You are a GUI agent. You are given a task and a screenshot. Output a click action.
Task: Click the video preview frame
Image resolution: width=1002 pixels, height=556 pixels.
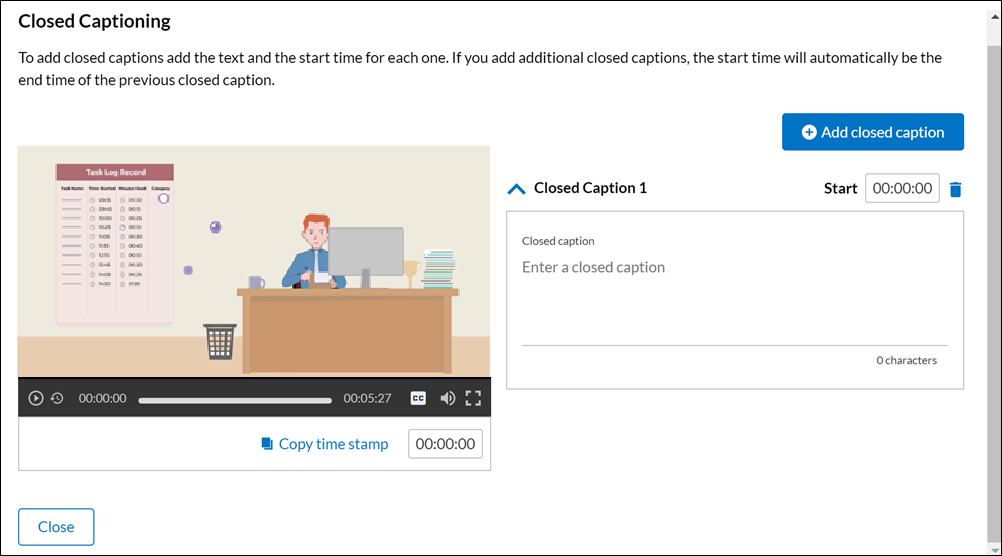254,261
